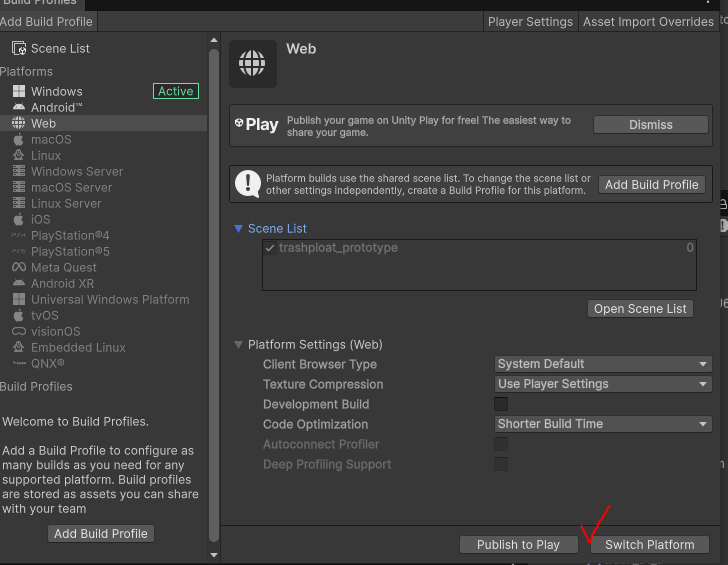Select the Embedded Linux row
The height and width of the screenshot is (565, 728).
coord(103,347)
